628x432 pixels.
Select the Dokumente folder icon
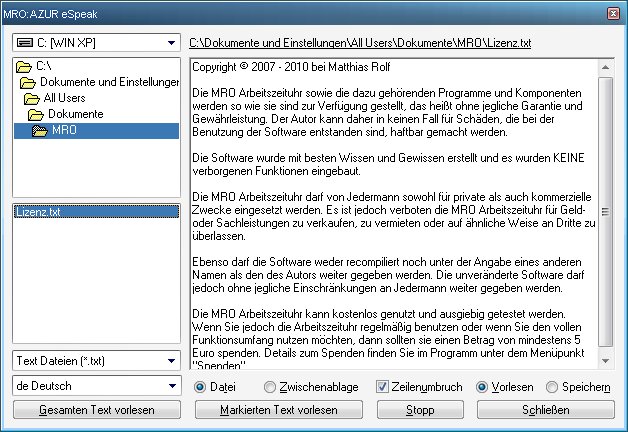34,114
